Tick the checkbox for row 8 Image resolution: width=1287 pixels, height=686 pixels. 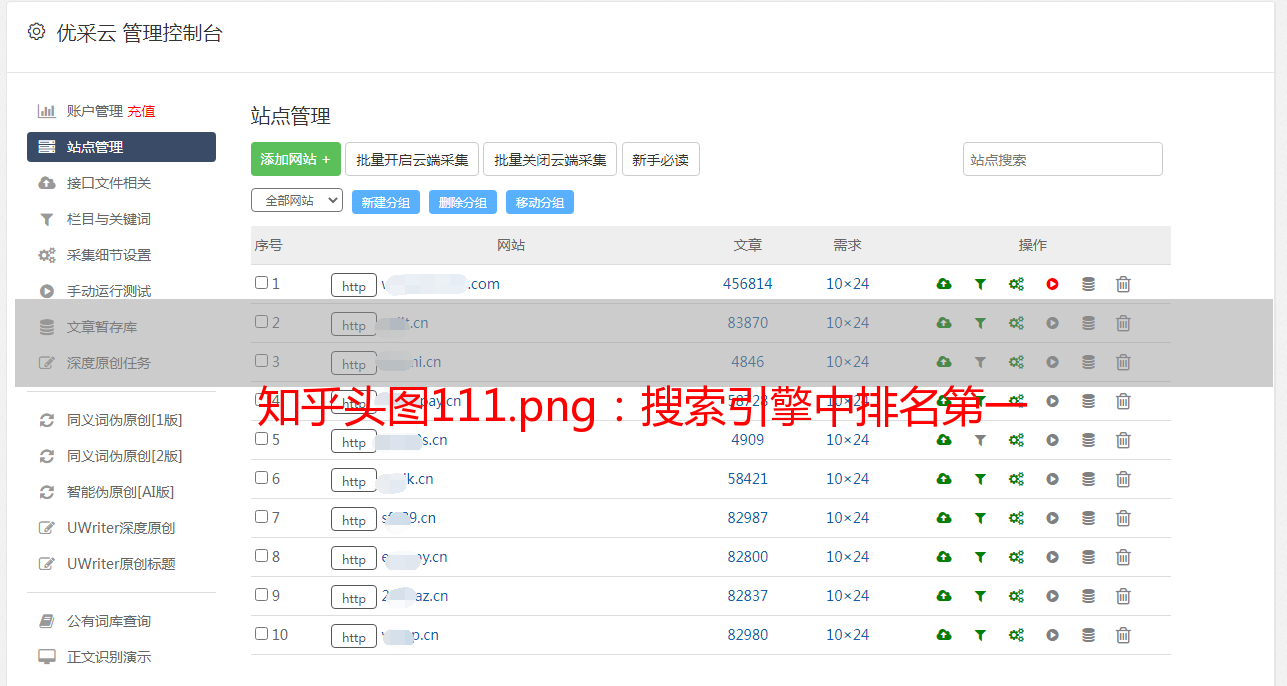(x=261, y=556)
